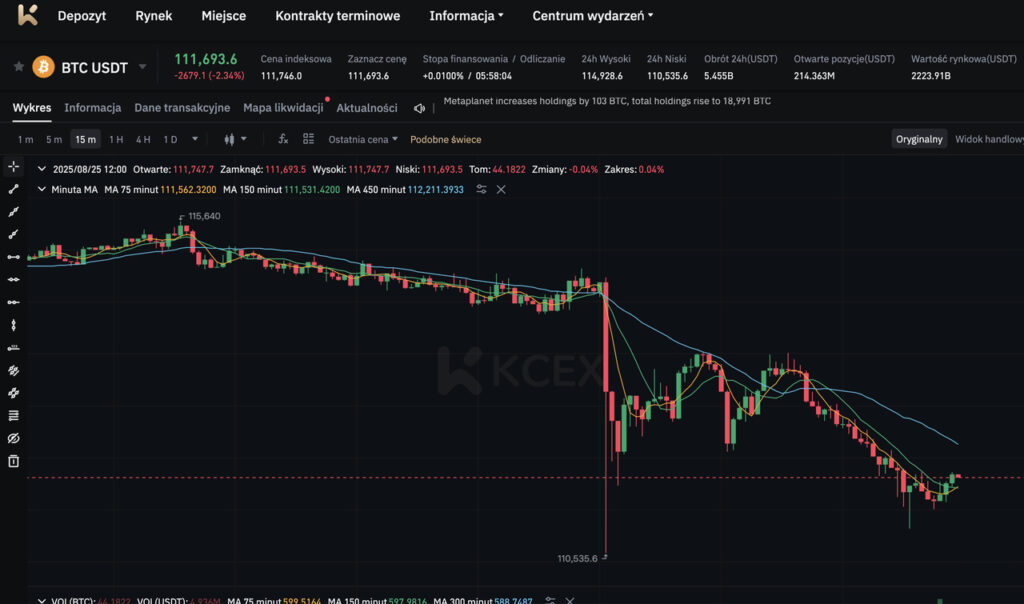The height and width of the screenshot is (604, 1024).
Task: Select the Fibonacci retracement lines tool
Action: [x=13, y=415]
